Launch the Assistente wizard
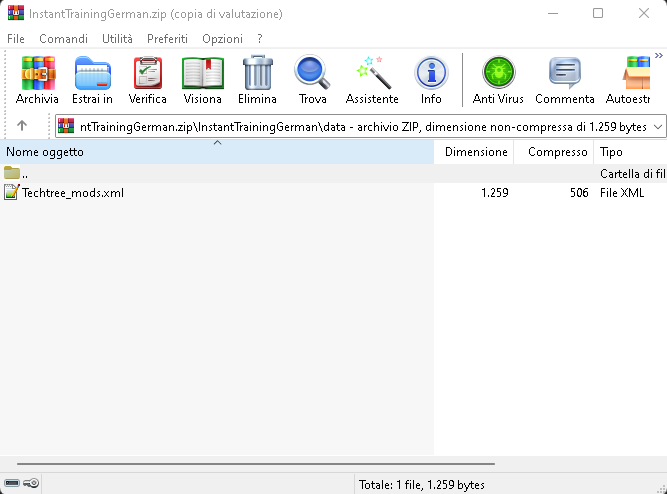The width and height of the screenshot is (667, 494). 372,80
